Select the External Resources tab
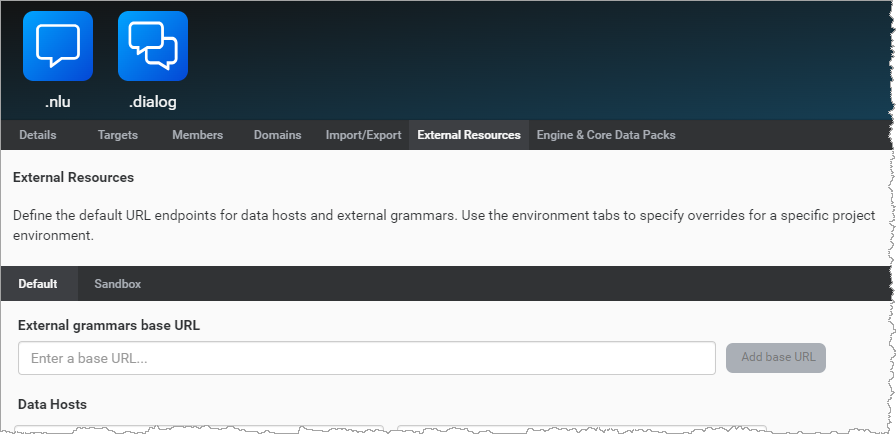Image resolution: width=896 pixels, height=434 pixels. [469, 135]
